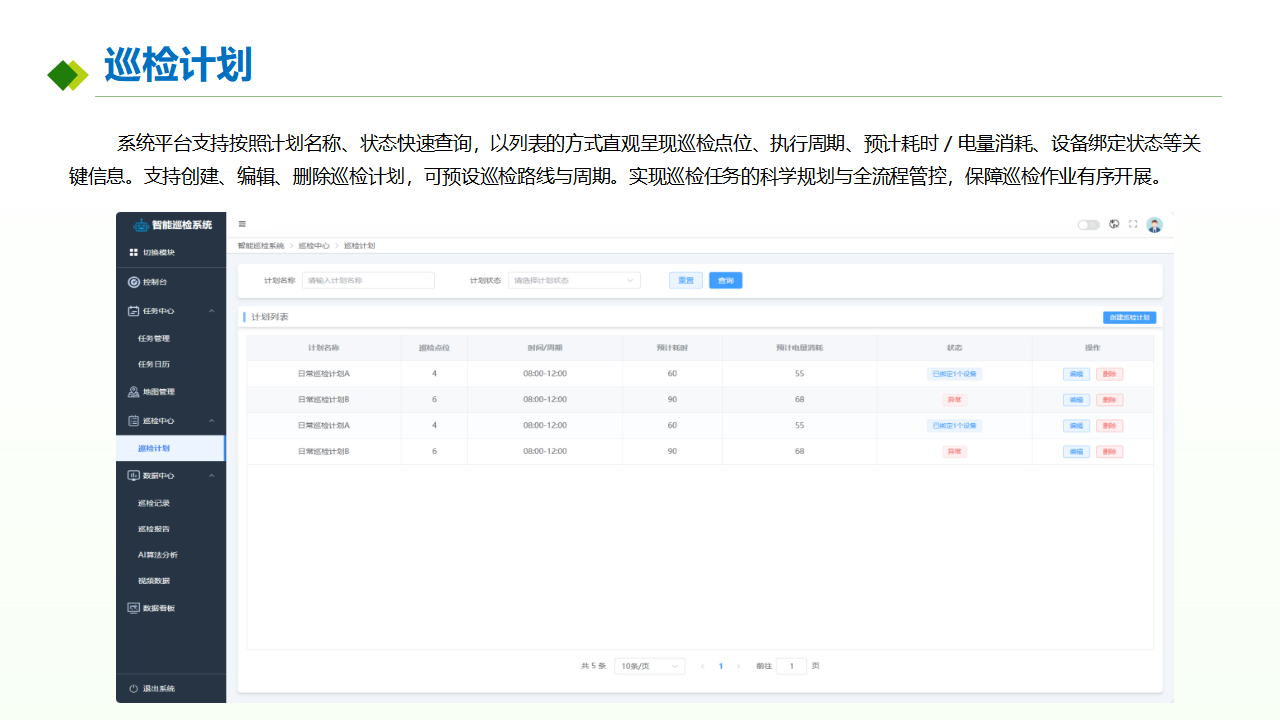Open the 10条/页 page size dropdown
1280x720 pixels.
click(650, 666)
